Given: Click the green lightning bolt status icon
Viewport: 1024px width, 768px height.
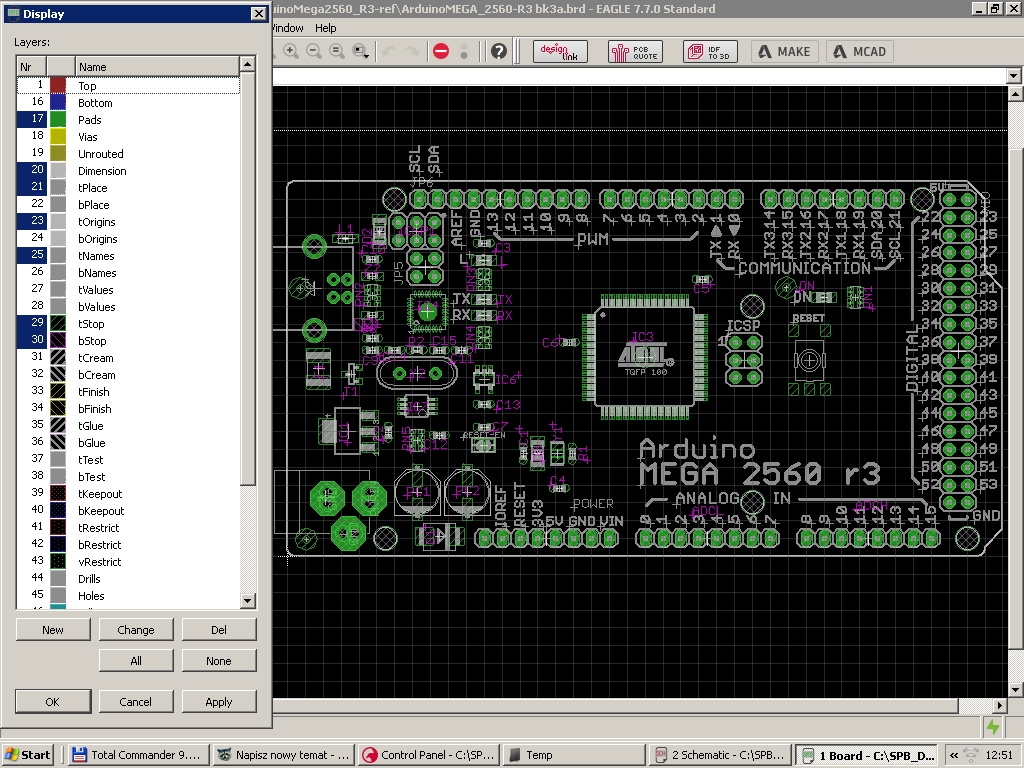Looking at the screenshot, I should point(993,726).
